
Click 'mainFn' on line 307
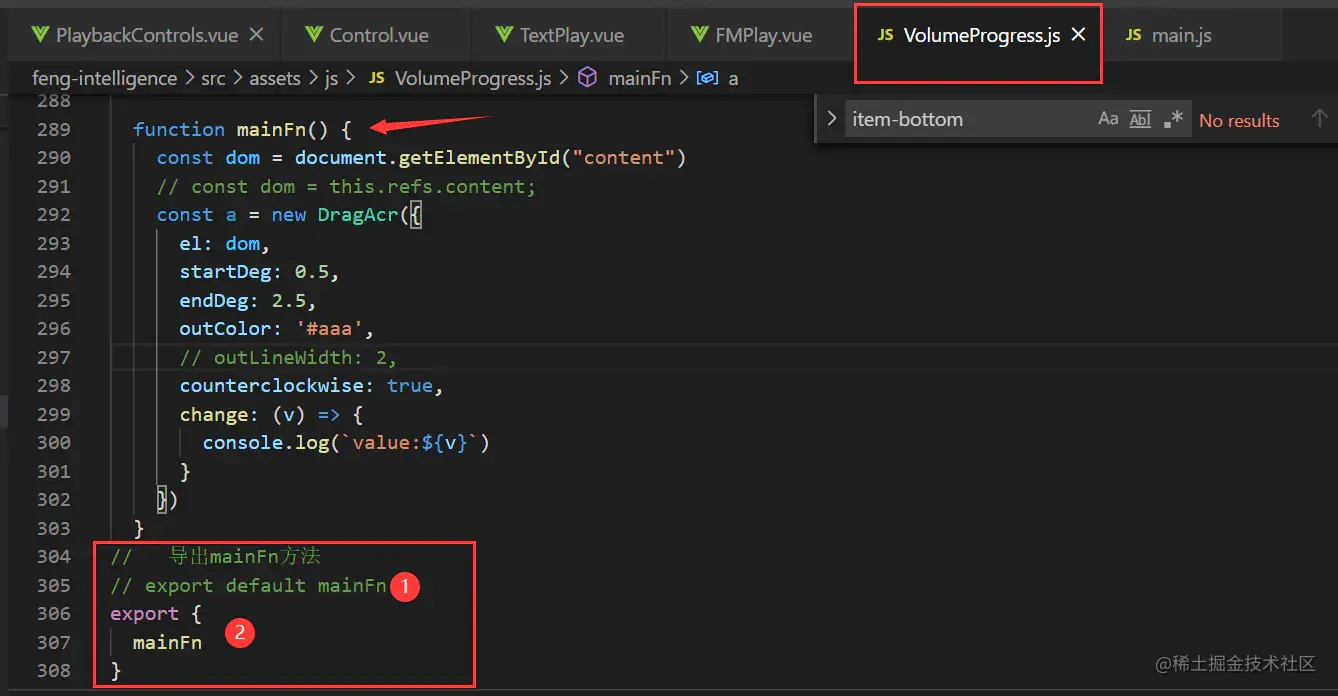(167, 642)
